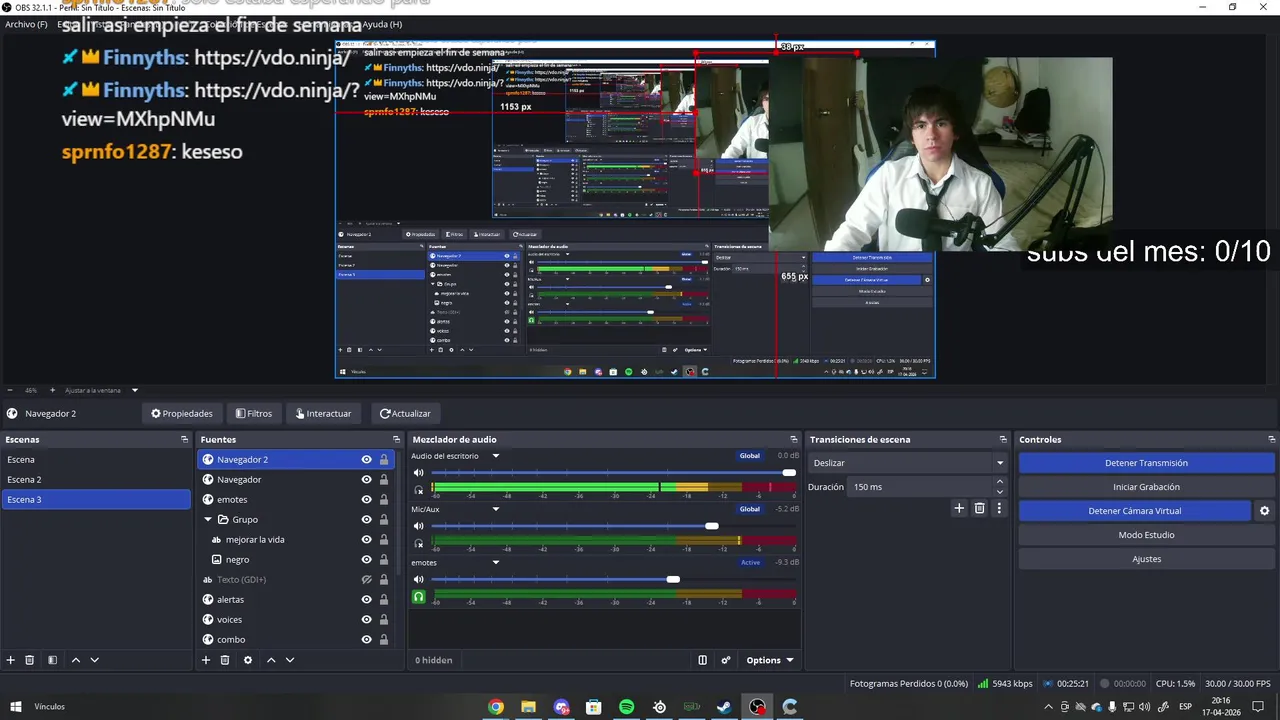Image resolution: width=1280 pixels, height=720 pixels.
Task: Add a new source in Fuentes toolbar
Action: point(206,660)
